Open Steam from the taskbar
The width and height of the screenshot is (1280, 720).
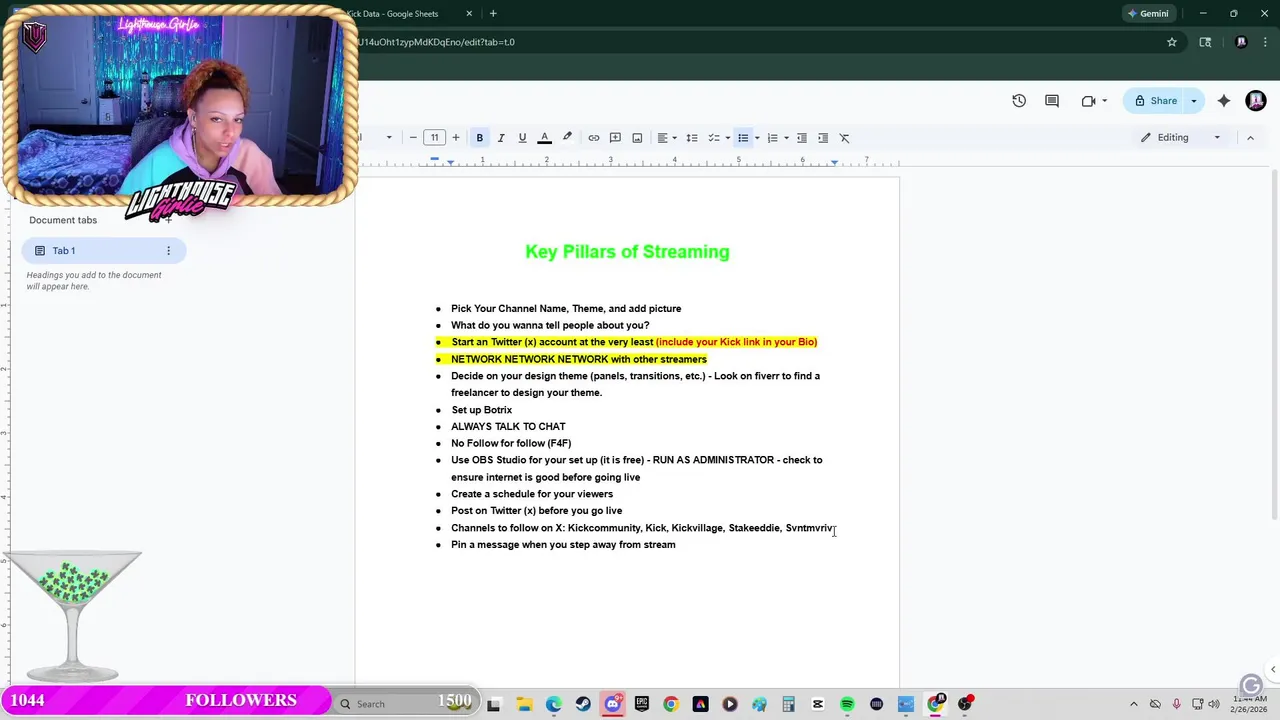[583, 704]
